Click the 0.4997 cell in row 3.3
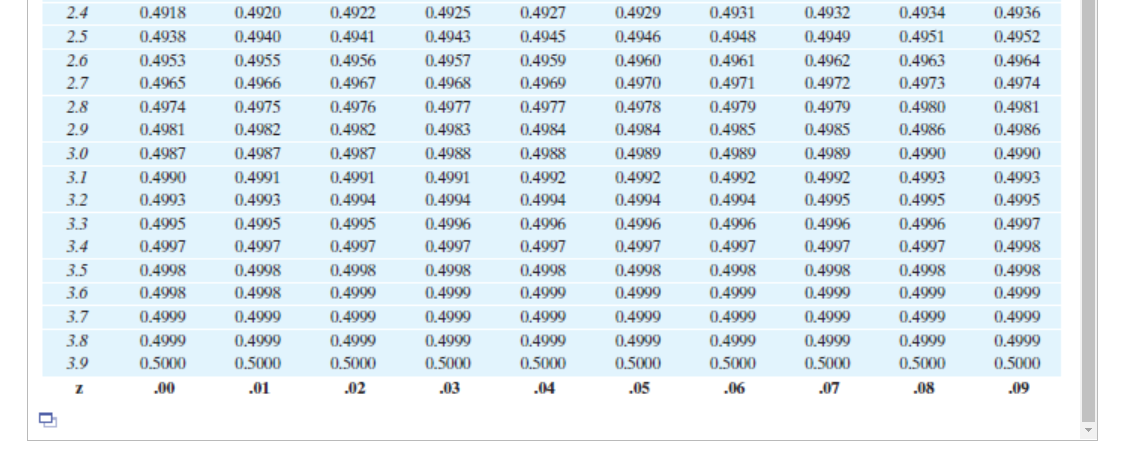 1017,224
